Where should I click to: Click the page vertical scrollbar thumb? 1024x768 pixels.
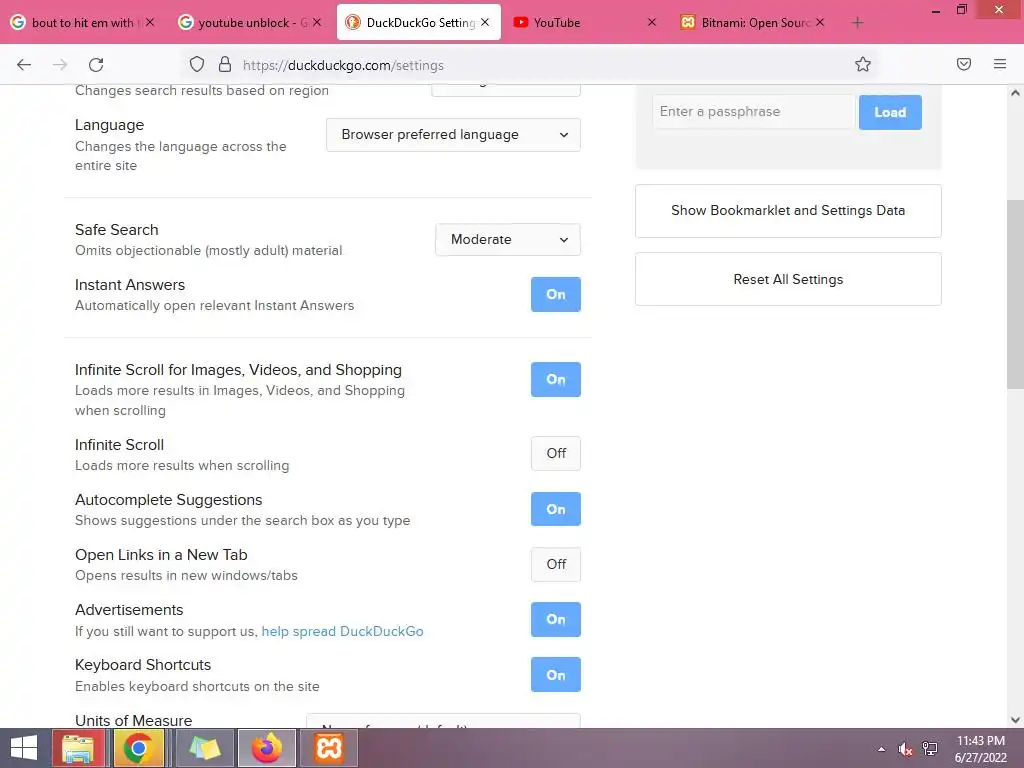[x=1015, y=294]
